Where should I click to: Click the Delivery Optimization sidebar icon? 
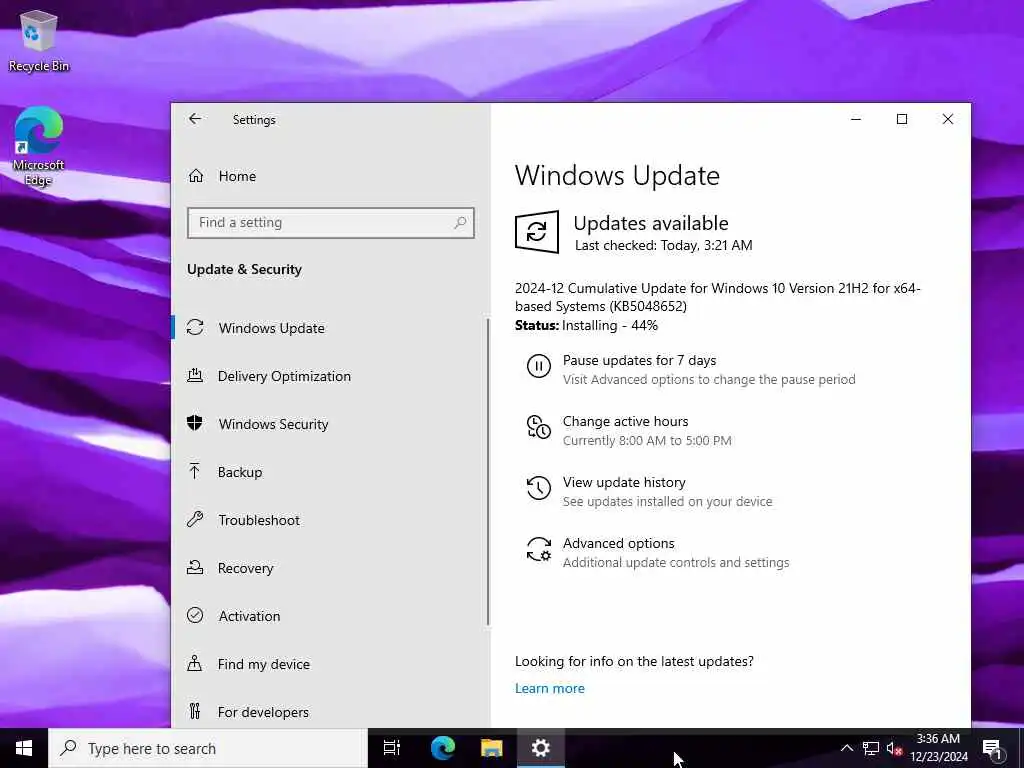coord(195,375)
